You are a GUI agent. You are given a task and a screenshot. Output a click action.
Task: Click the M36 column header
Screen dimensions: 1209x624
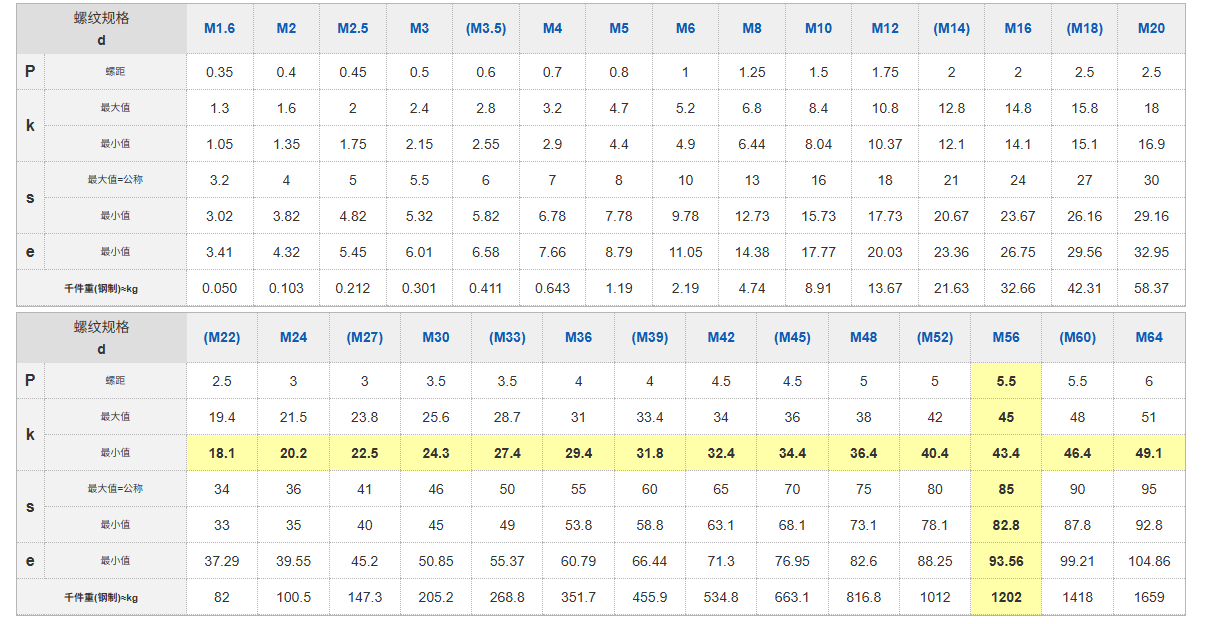[578, 337]
